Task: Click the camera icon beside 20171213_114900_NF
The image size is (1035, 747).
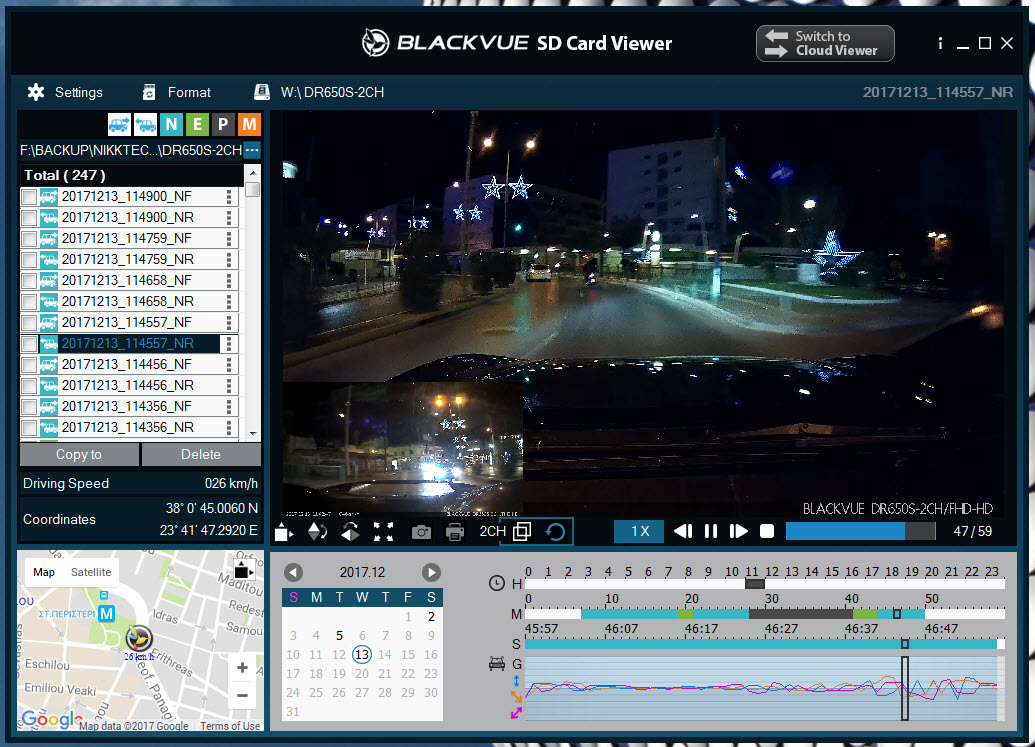Action: click(48, 197)
